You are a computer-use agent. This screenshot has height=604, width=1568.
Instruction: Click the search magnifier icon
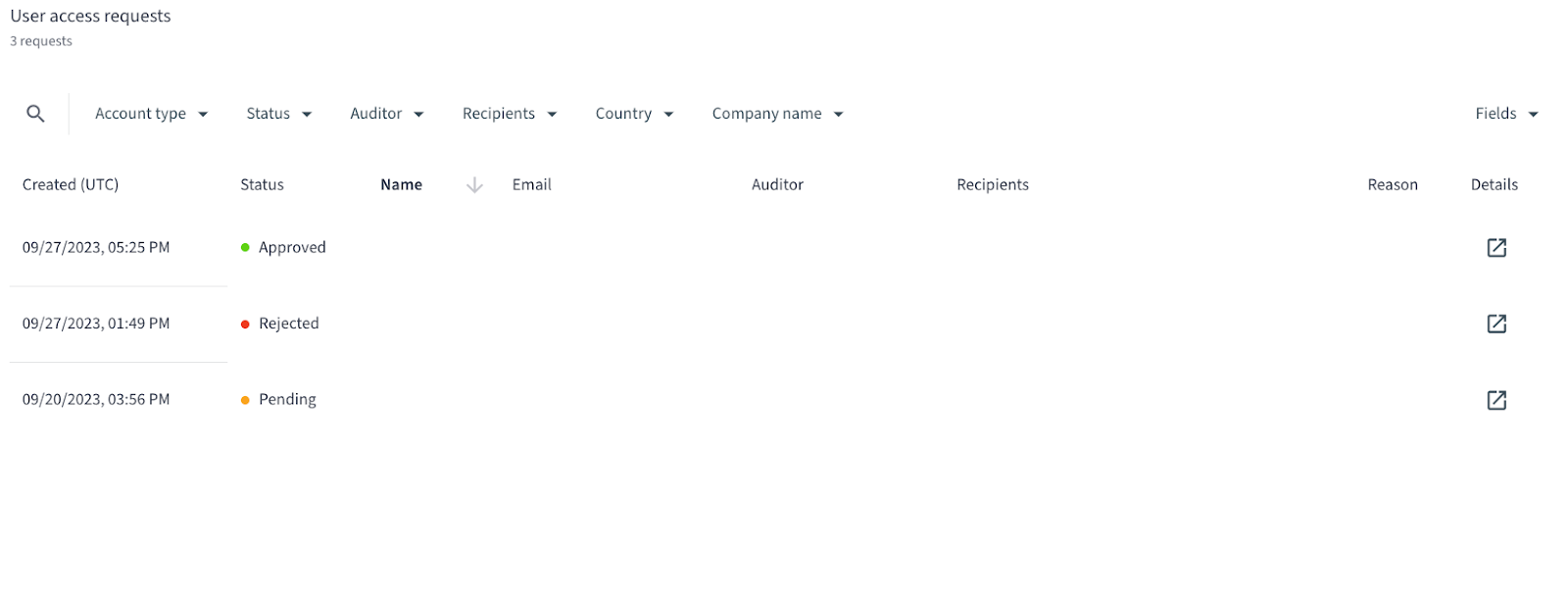(35, 114)
